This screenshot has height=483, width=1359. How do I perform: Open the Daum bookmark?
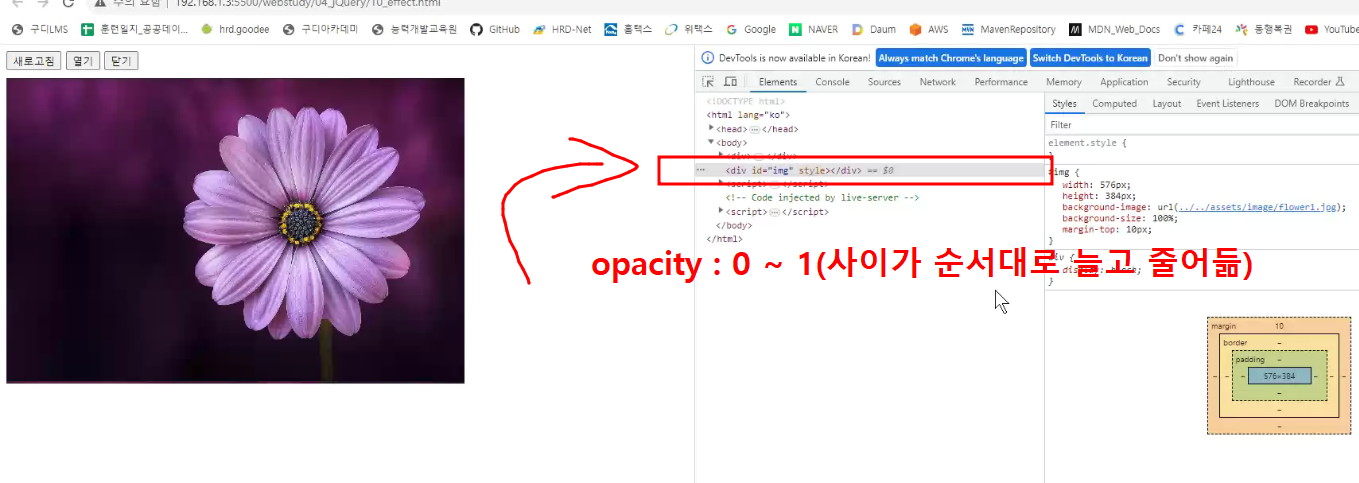pos(873,29)
